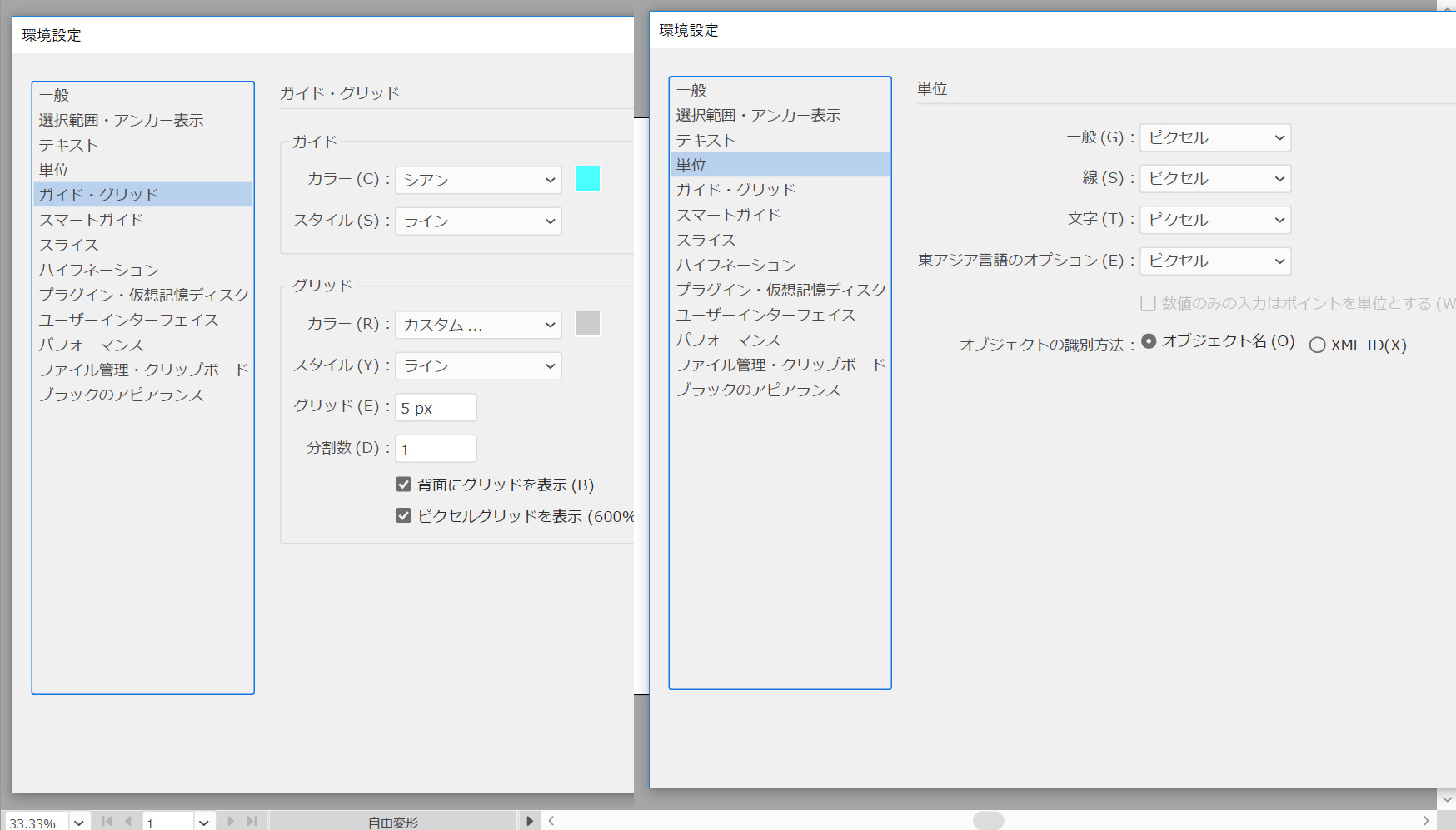Select テキスト in the right preferences list
Image resolution: width=1456 pixels, height=830 pixels.
(706, 140)
